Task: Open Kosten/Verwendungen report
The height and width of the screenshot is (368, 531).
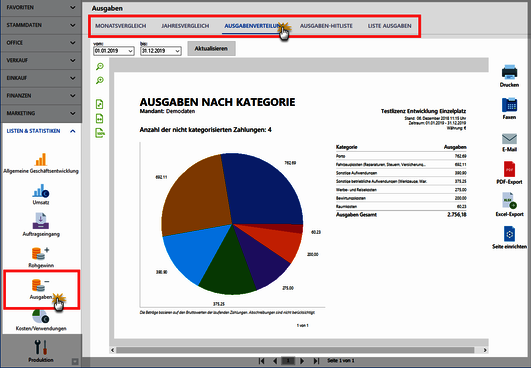Action: click(41, 320)
